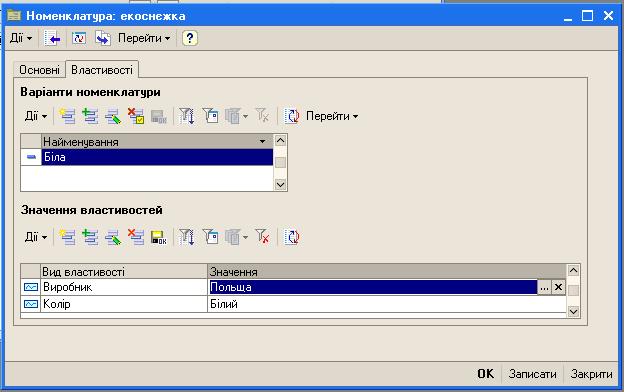Select the Біла row in variants list
This screenshot has height=392, width=624.
click(x=157, y=157)
